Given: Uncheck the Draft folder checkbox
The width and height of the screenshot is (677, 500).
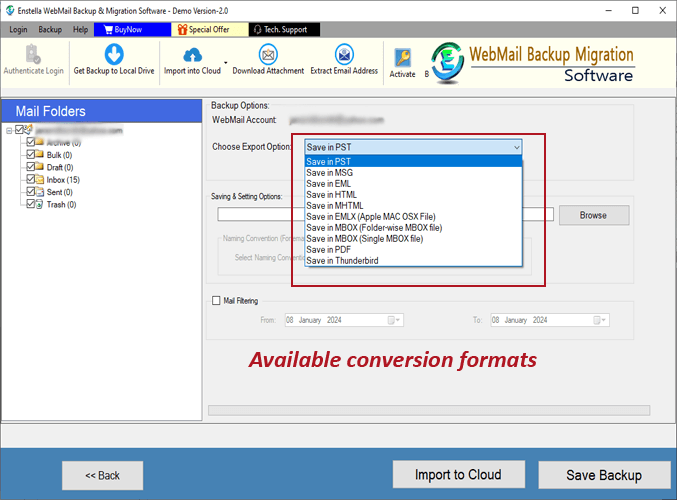Looking at the screenshot, I should [31, 166].
